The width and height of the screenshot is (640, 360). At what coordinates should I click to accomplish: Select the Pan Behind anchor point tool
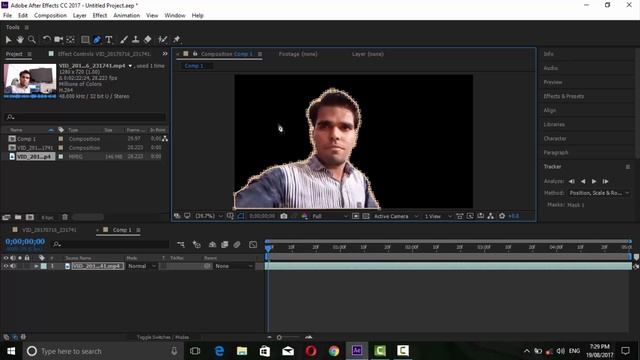coord(71,40)
